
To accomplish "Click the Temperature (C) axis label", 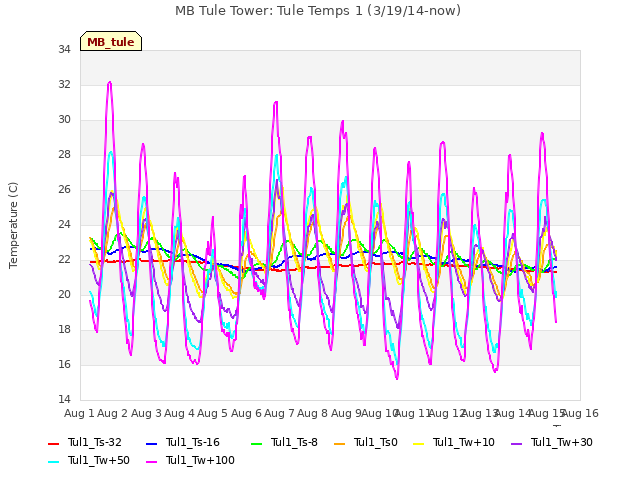I will tap(13, 225).
